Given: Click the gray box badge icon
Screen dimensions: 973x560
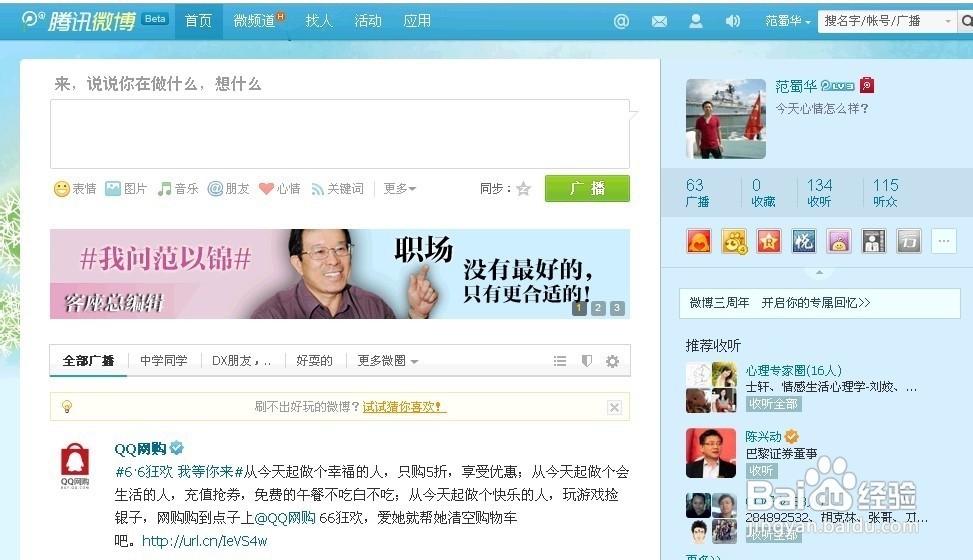Looking at the screenshot, I should click(909, 241).
